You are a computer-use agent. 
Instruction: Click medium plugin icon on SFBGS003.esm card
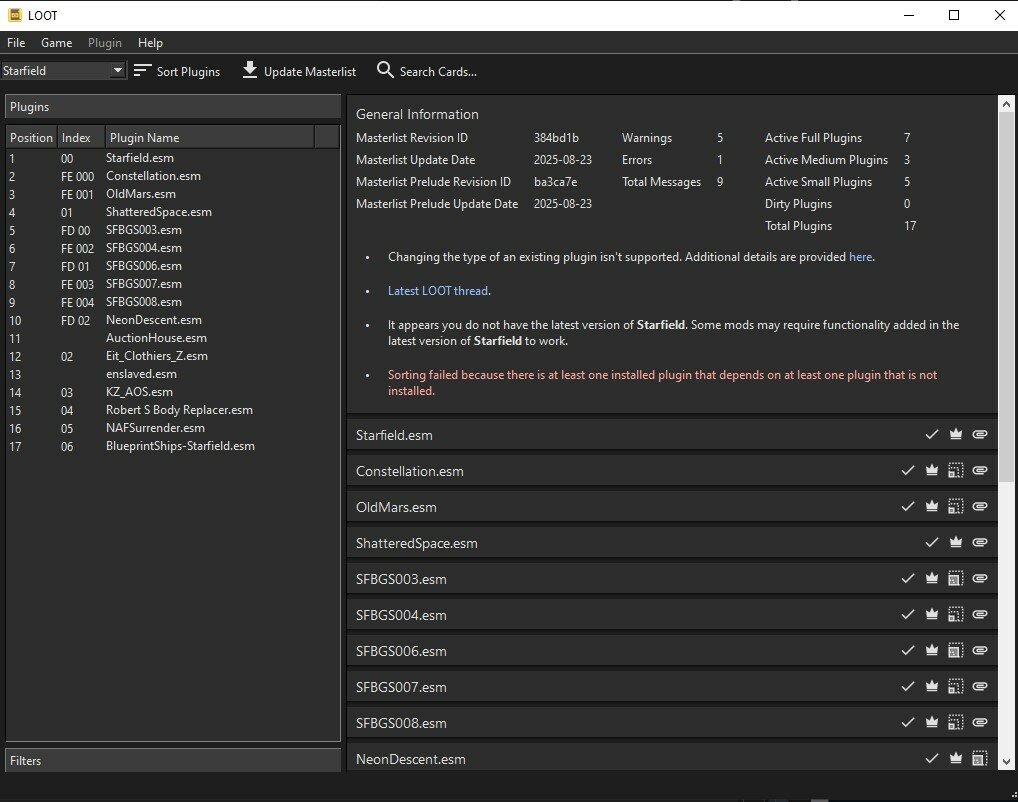pos(956,578)
